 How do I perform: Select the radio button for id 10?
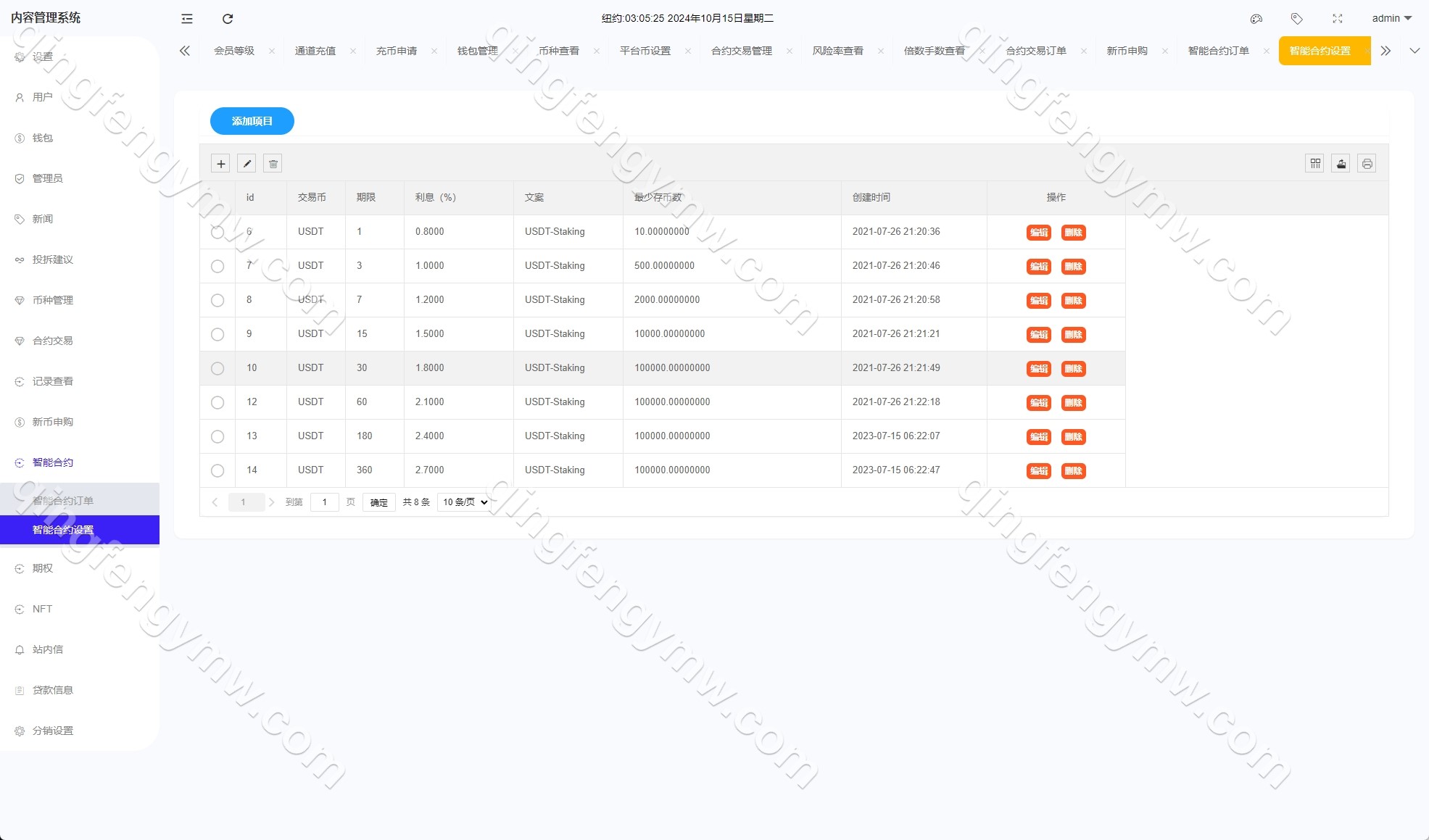218,369
